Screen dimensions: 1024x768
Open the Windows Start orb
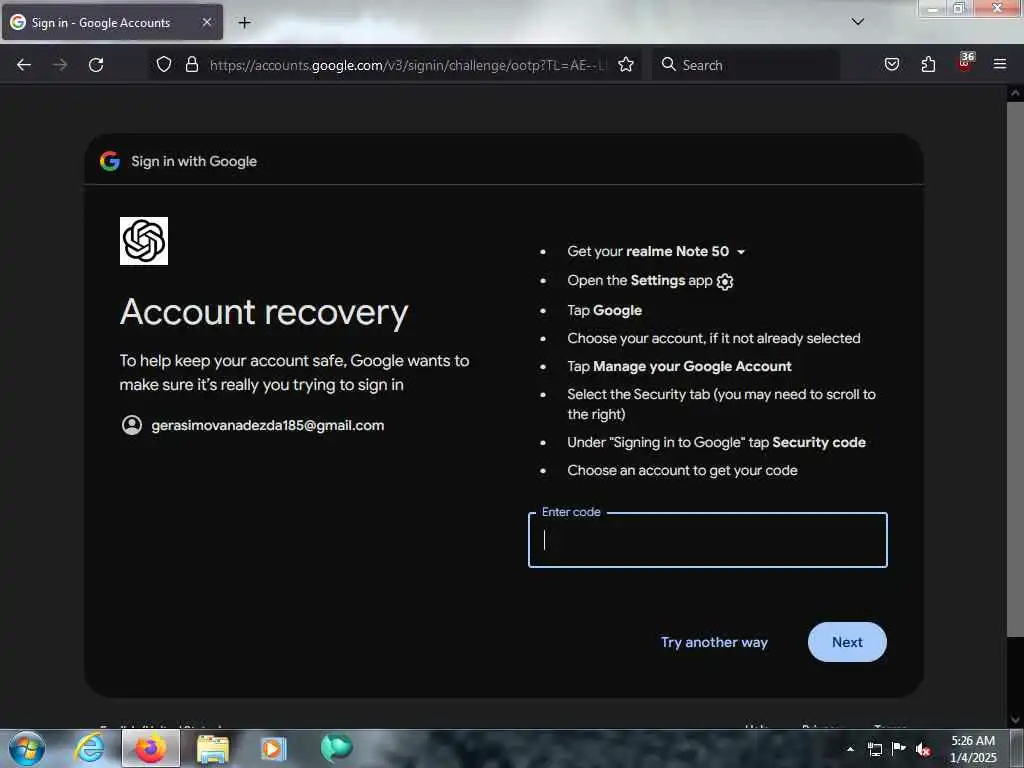27,748
